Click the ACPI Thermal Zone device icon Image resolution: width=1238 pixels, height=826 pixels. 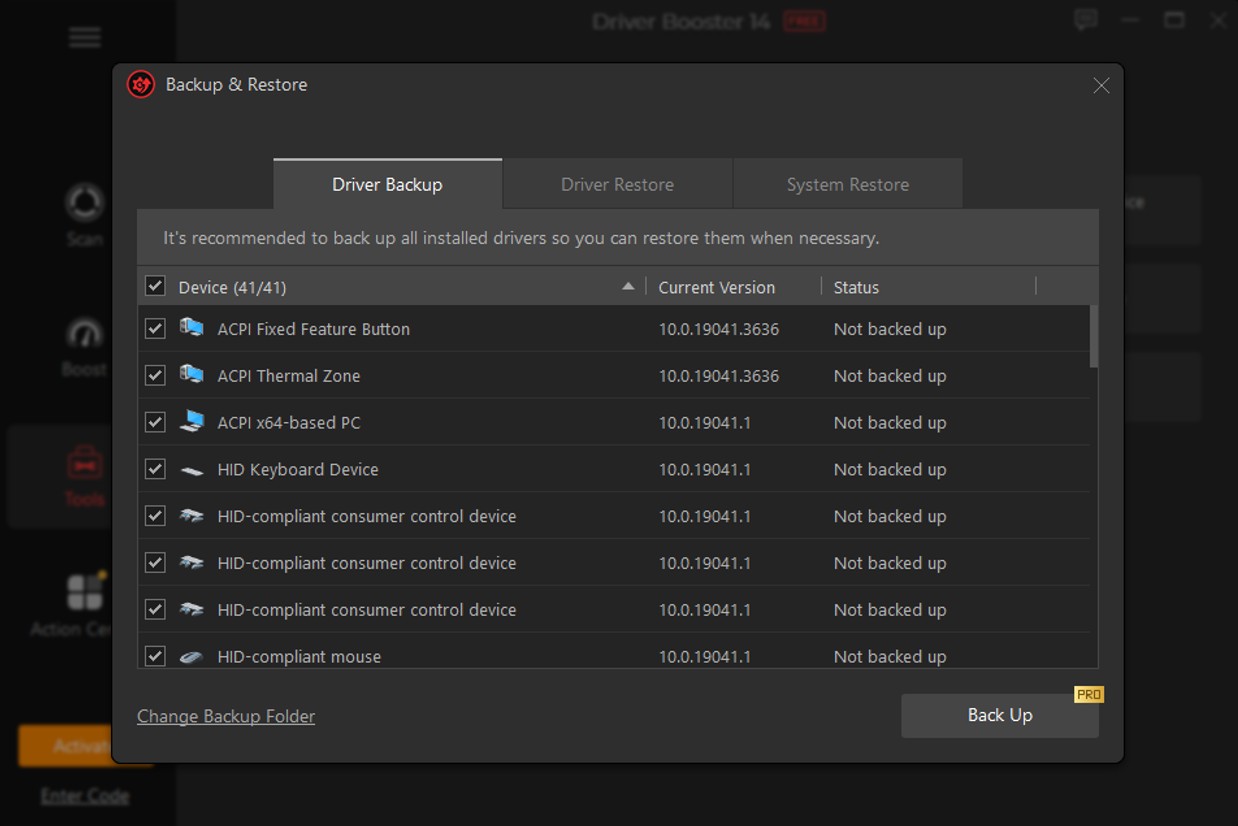(x=191, y=375)
